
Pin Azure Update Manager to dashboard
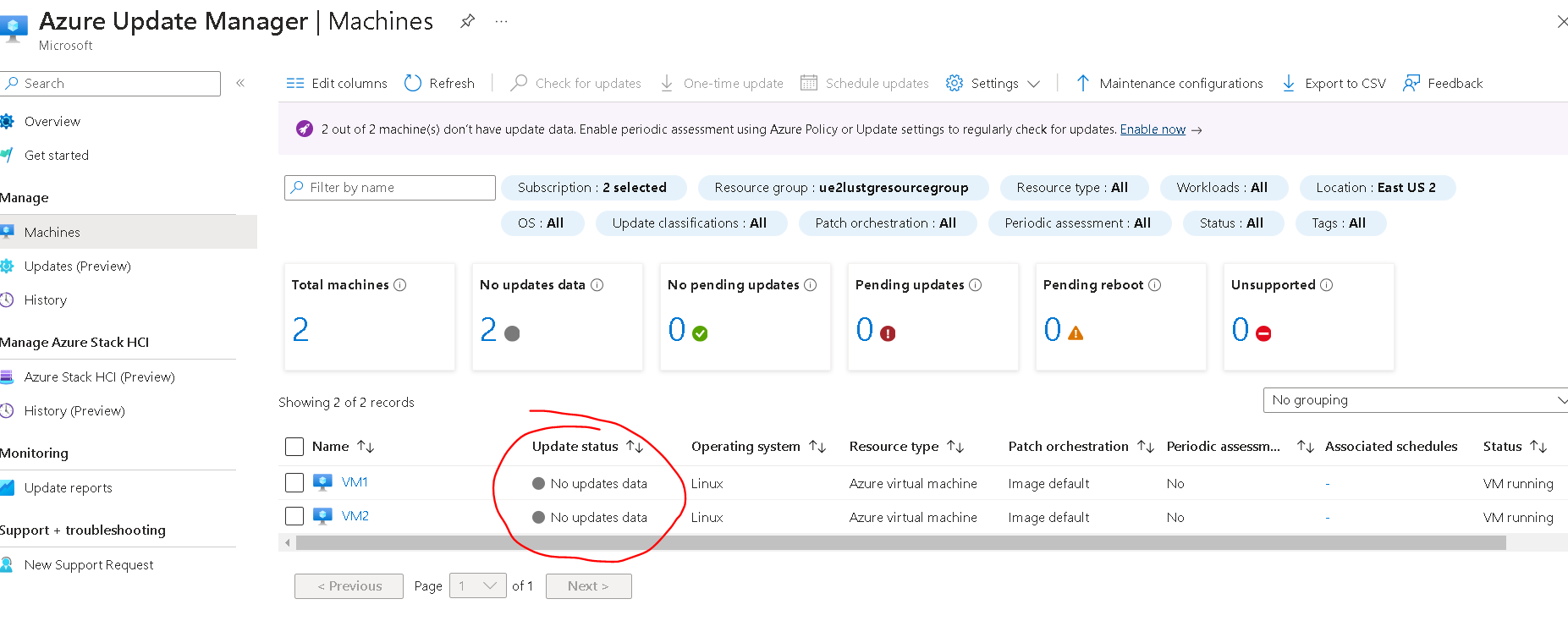[467, 21]
